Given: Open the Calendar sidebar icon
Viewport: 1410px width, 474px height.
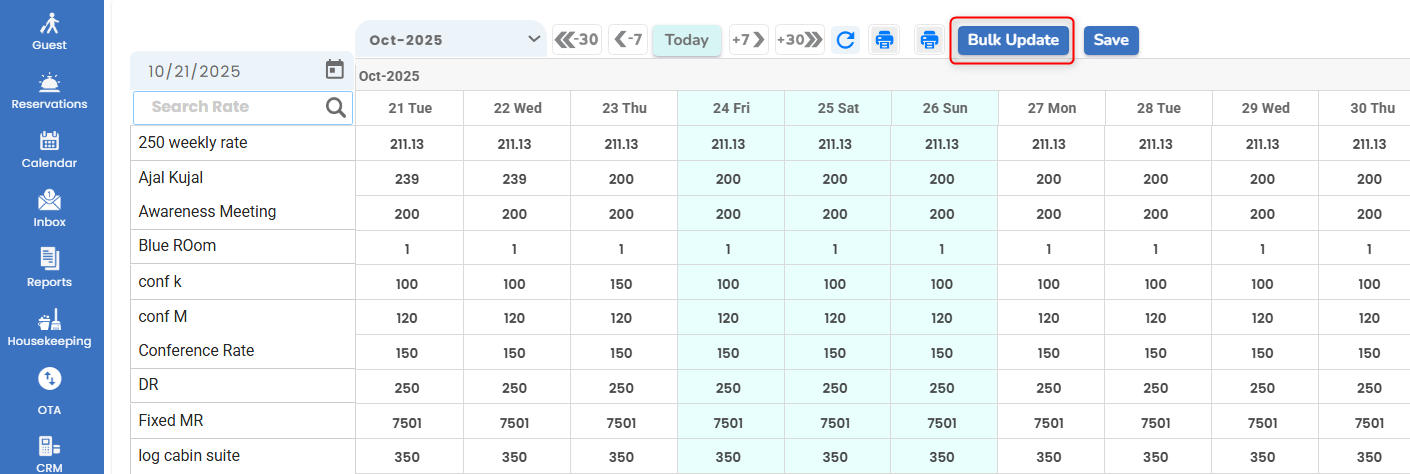Looking at the screenshot, I should coord(50,142).
